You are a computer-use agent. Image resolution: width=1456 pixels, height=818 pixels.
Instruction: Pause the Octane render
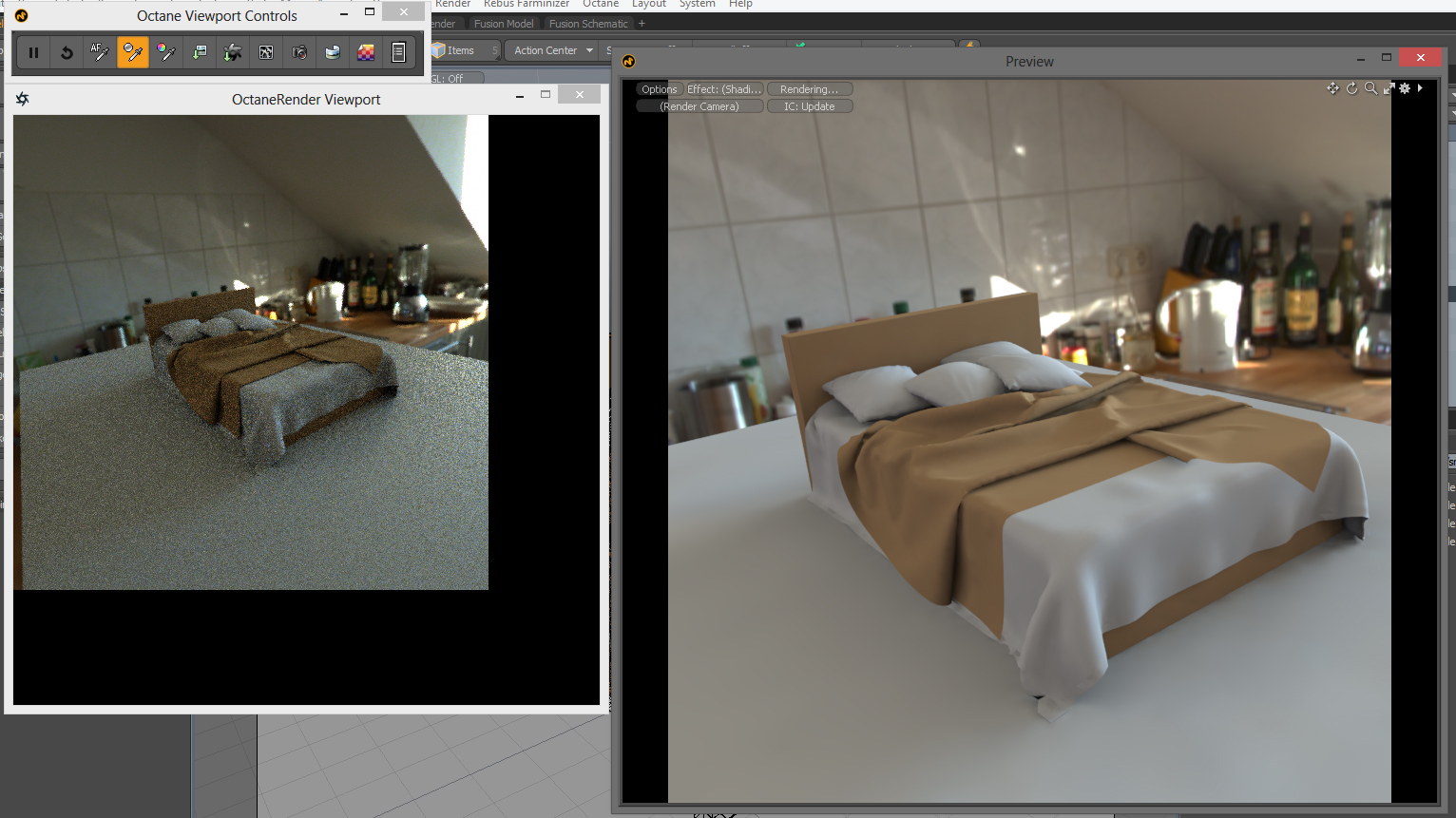pos(33,53)
